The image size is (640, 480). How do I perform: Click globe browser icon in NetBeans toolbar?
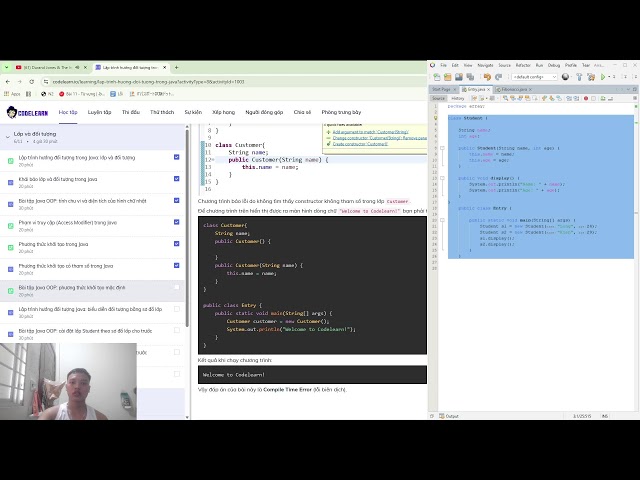(565, 76)
